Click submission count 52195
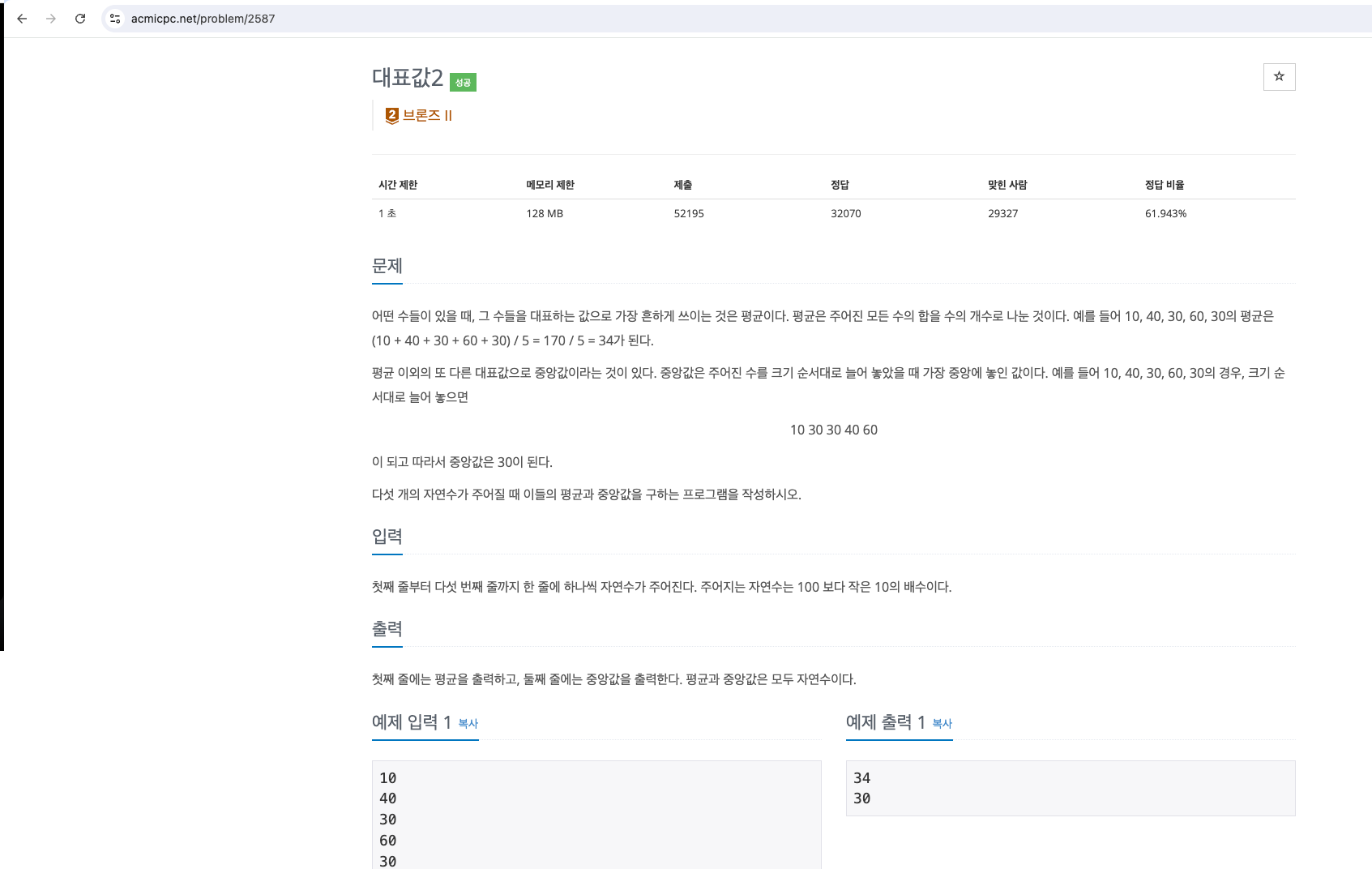 [x=689, y=213]
